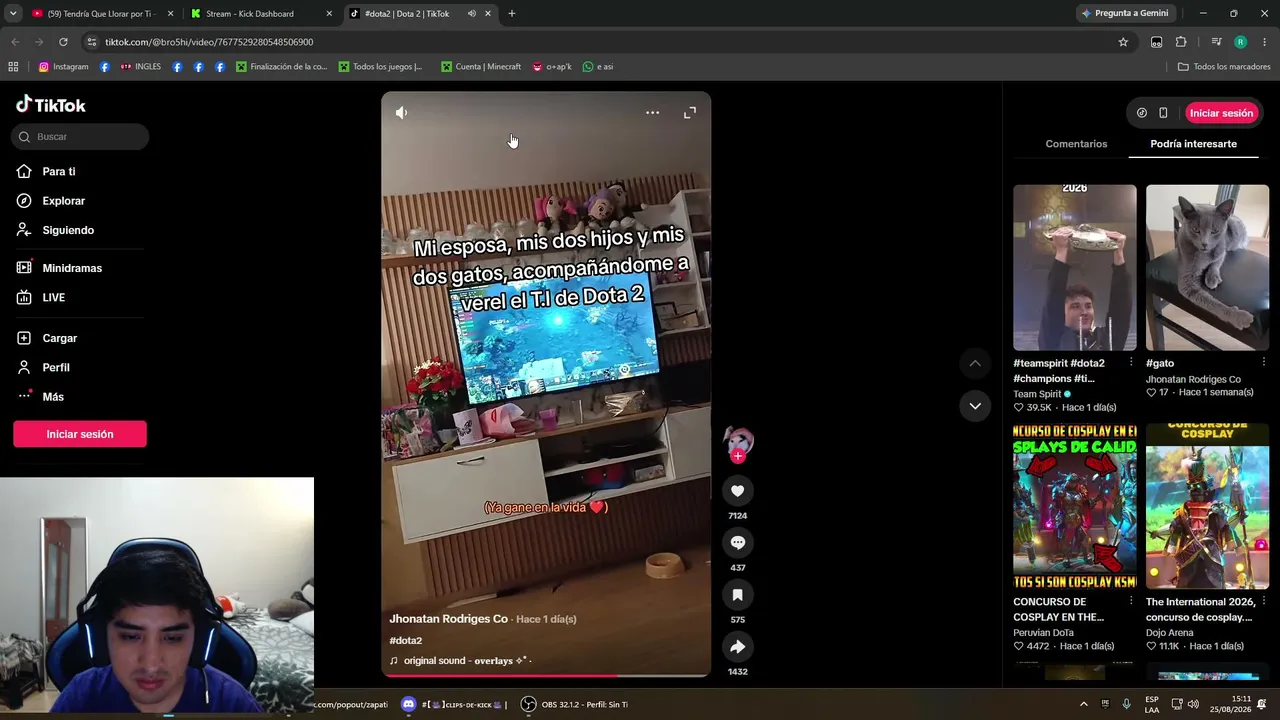Open Peruvian DoTa channel link
This screenshot has width=1280, height=720.
coord(1043,632)
